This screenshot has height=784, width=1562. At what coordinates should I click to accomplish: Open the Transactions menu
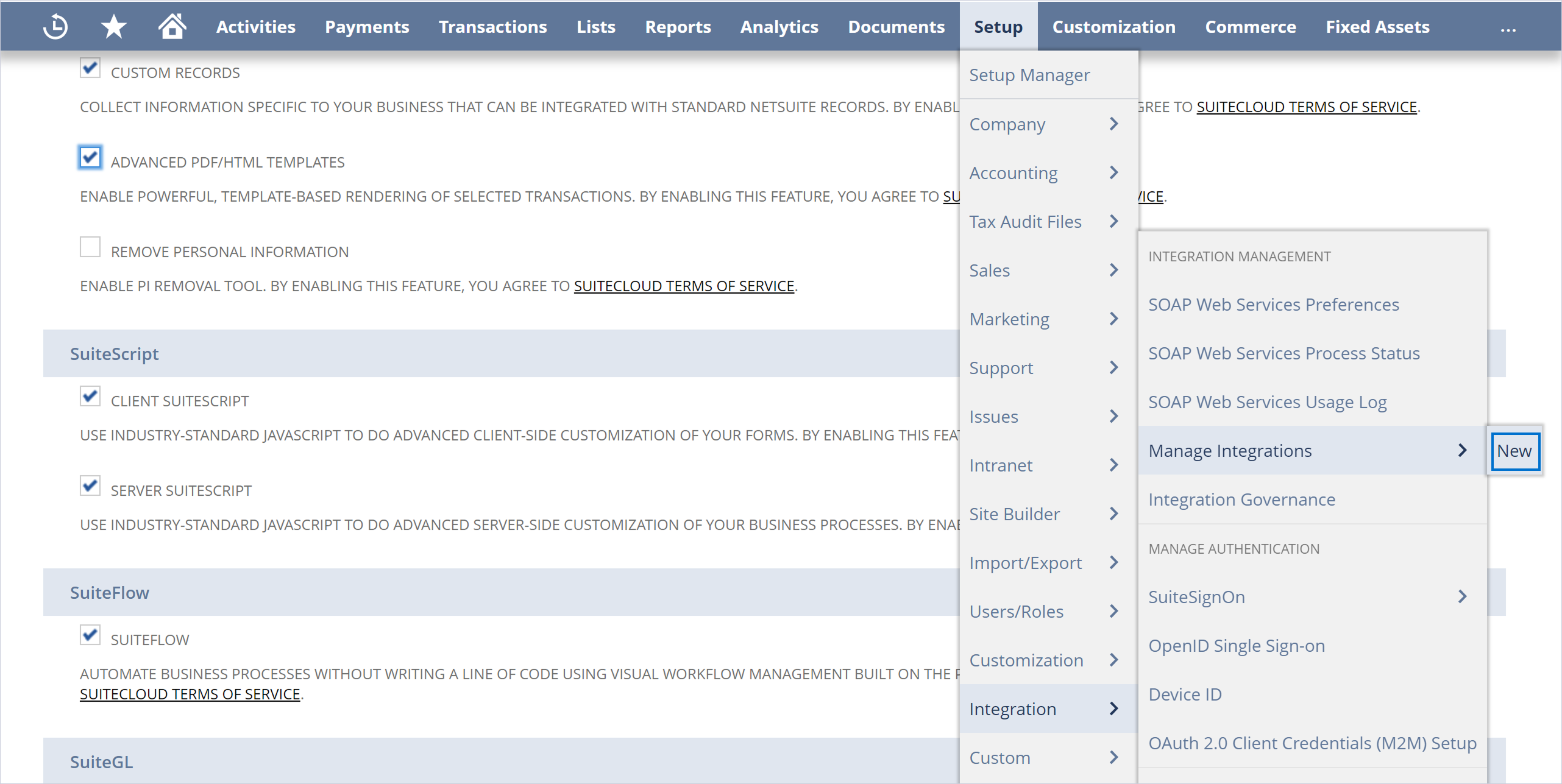492,27
